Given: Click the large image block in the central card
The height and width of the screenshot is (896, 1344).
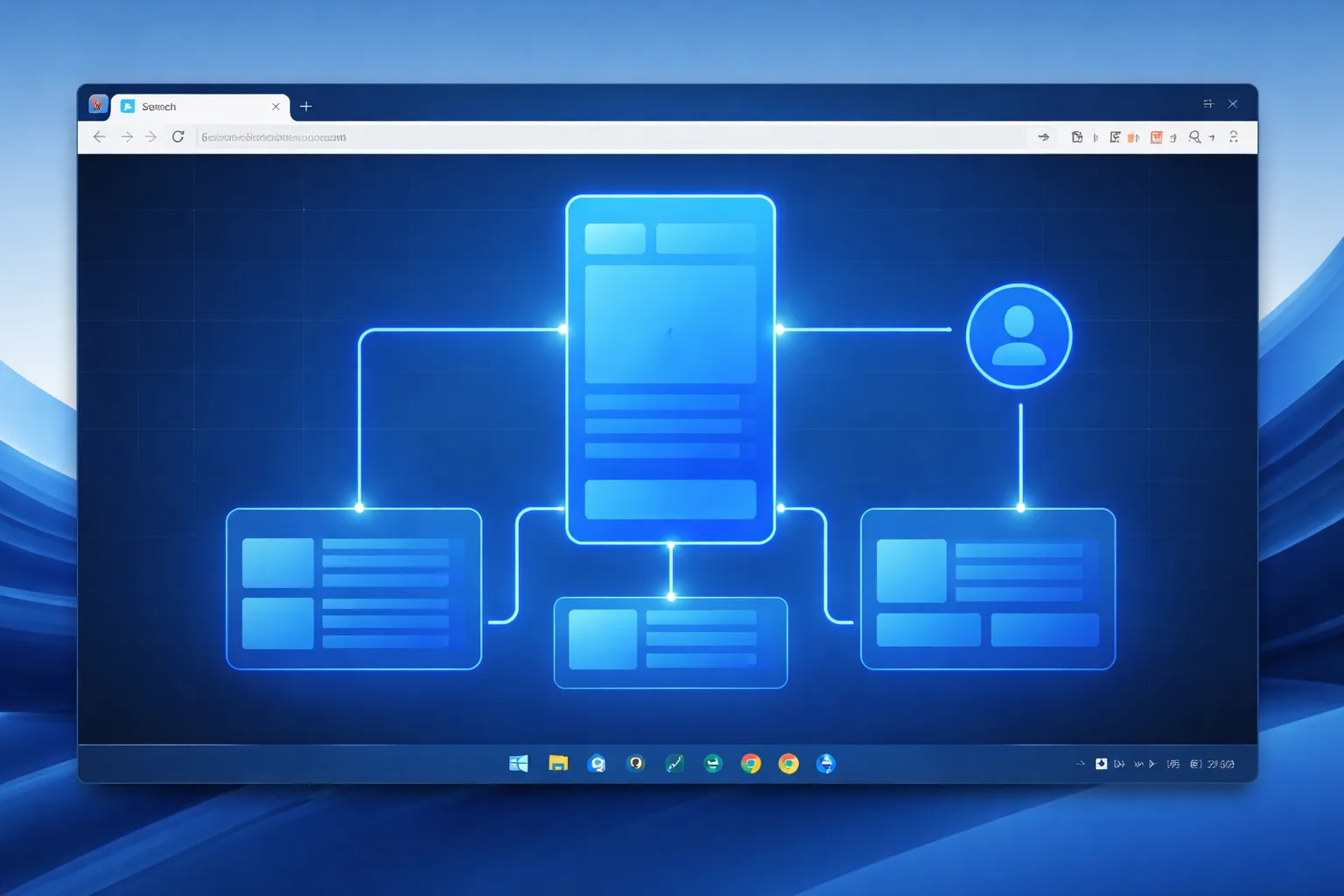Looking at the screenshot, I should pos(670,325).
